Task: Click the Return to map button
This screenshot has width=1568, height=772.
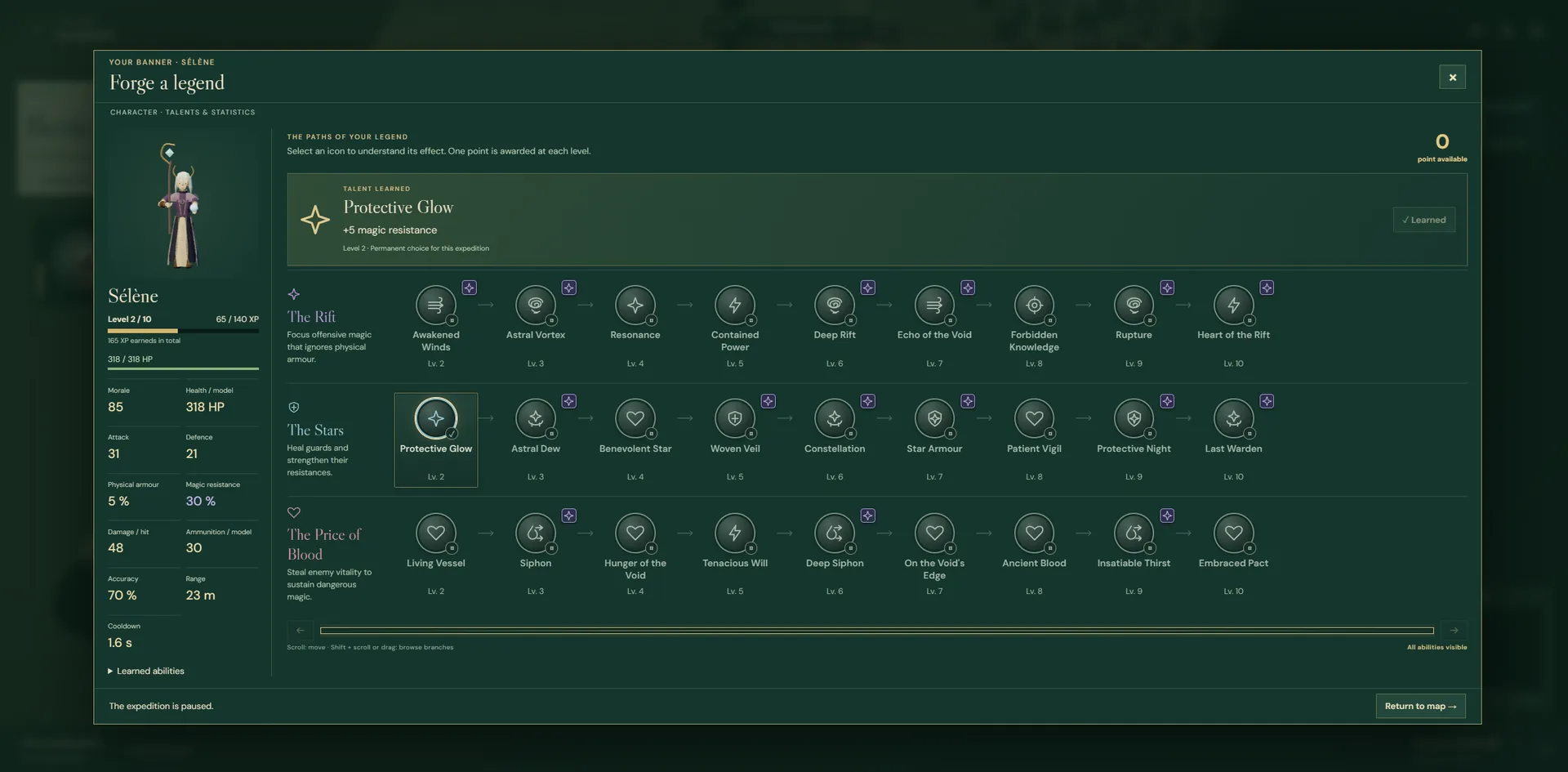Action: pyautogui.click(x=1420, y=707)
